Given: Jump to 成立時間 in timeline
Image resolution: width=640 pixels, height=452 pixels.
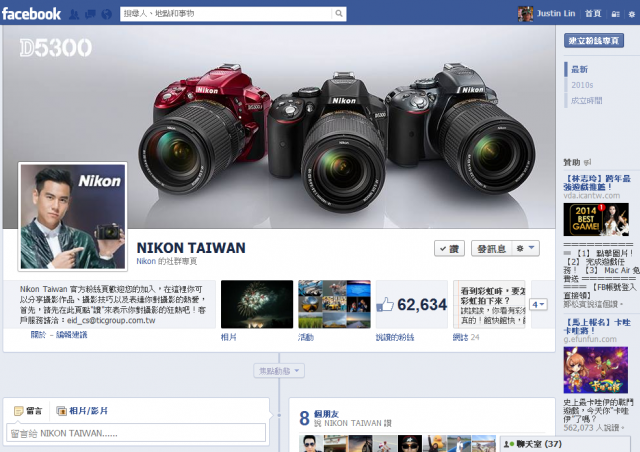Looking at the screenshot, I should [586, 100].
